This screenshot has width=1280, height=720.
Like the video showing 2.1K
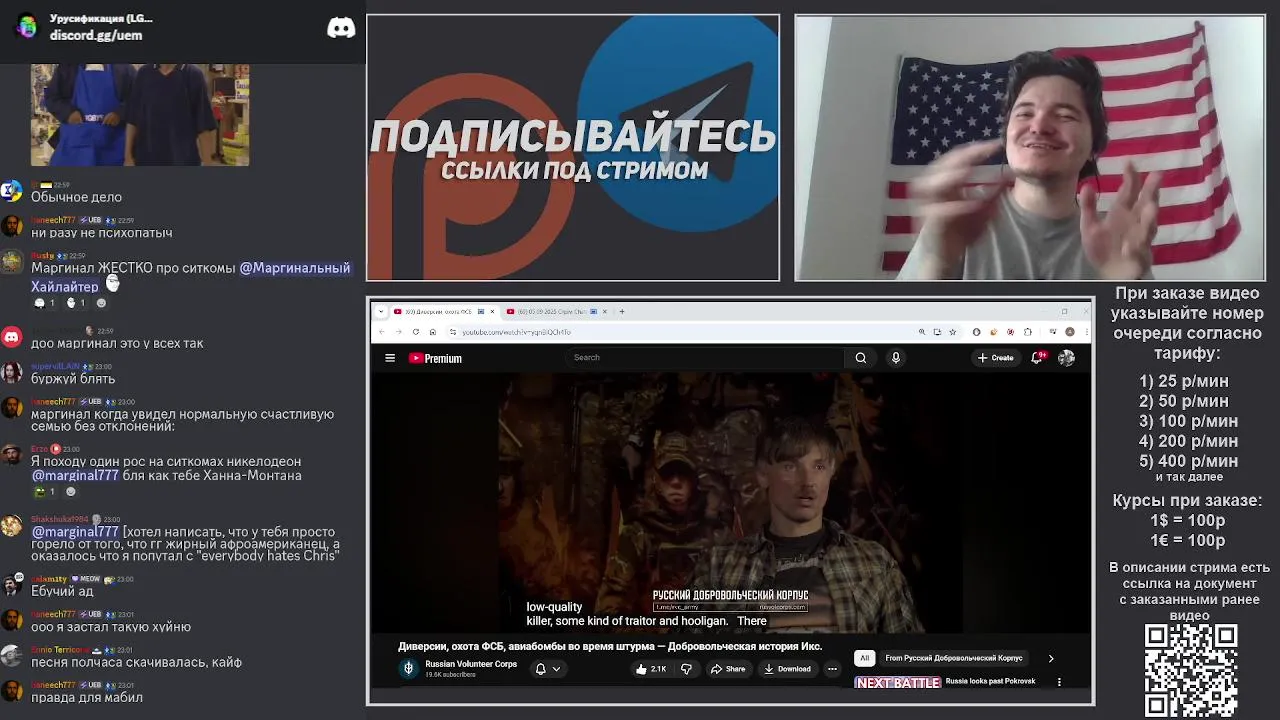tap(651, 669)
